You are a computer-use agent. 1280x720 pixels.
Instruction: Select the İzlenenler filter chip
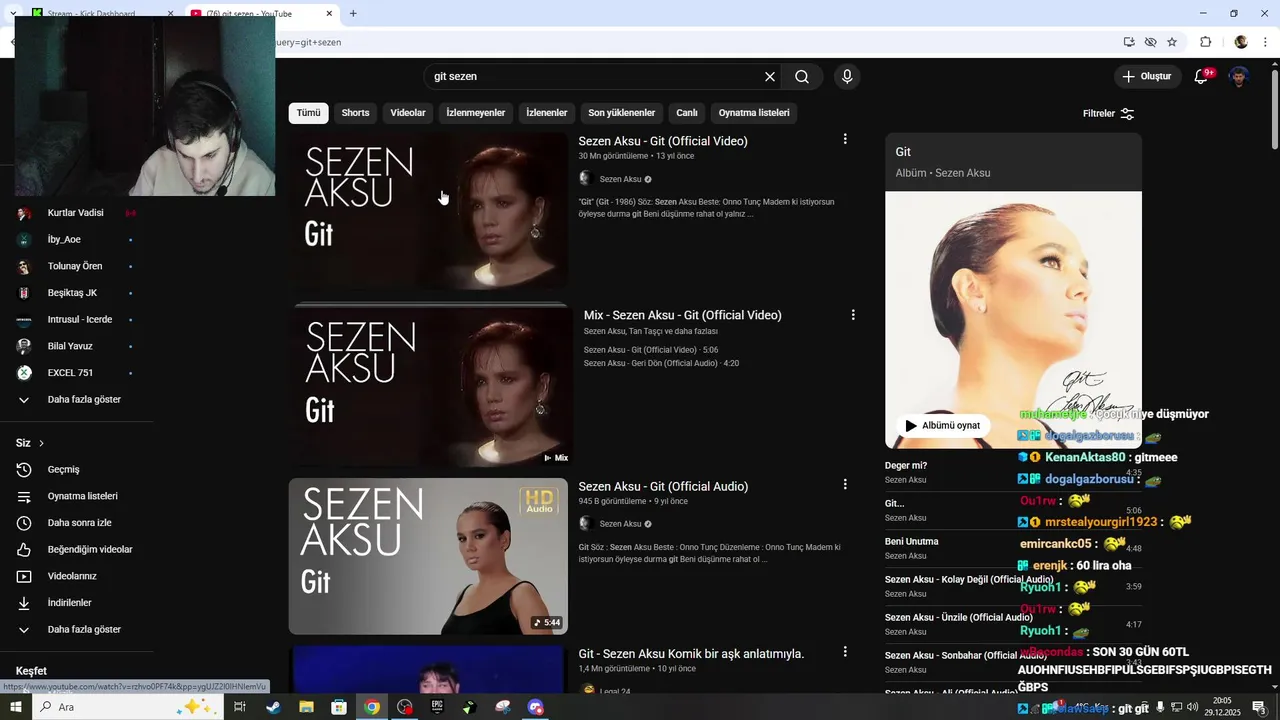coord(547,113)
